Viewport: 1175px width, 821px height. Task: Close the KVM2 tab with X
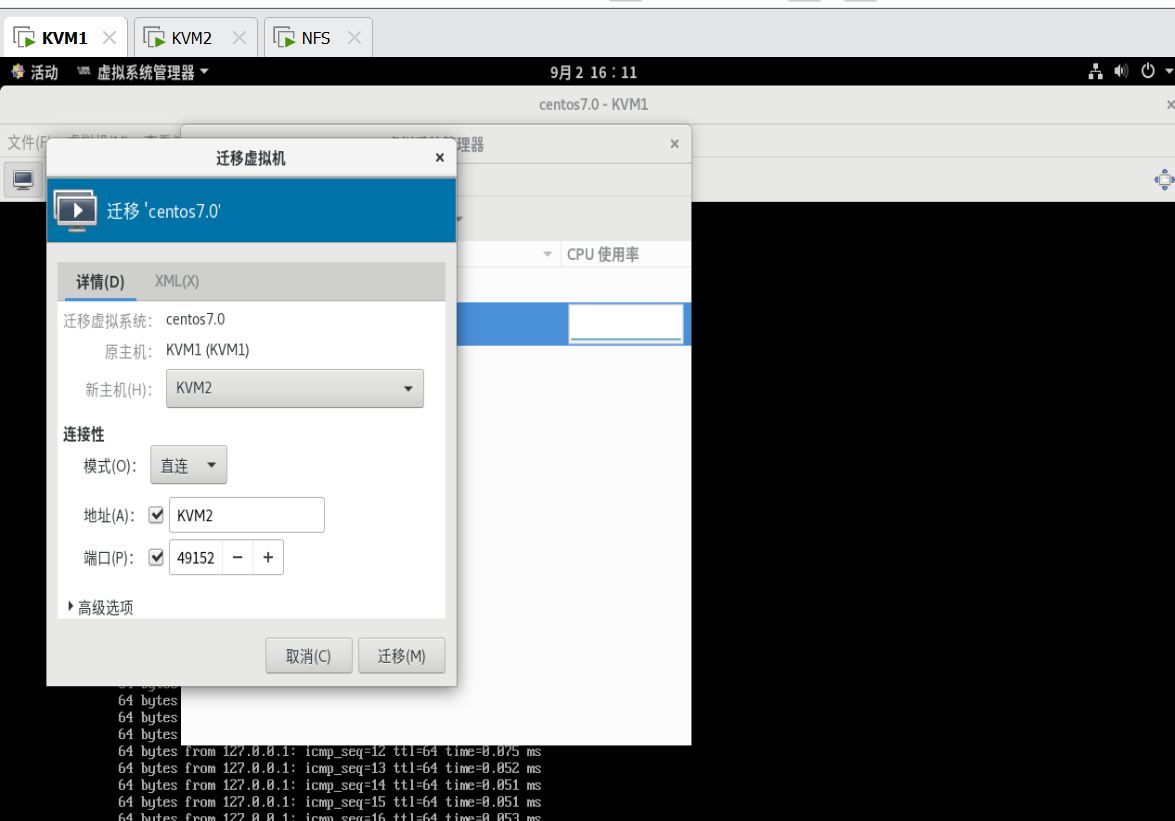click(239, 37)
